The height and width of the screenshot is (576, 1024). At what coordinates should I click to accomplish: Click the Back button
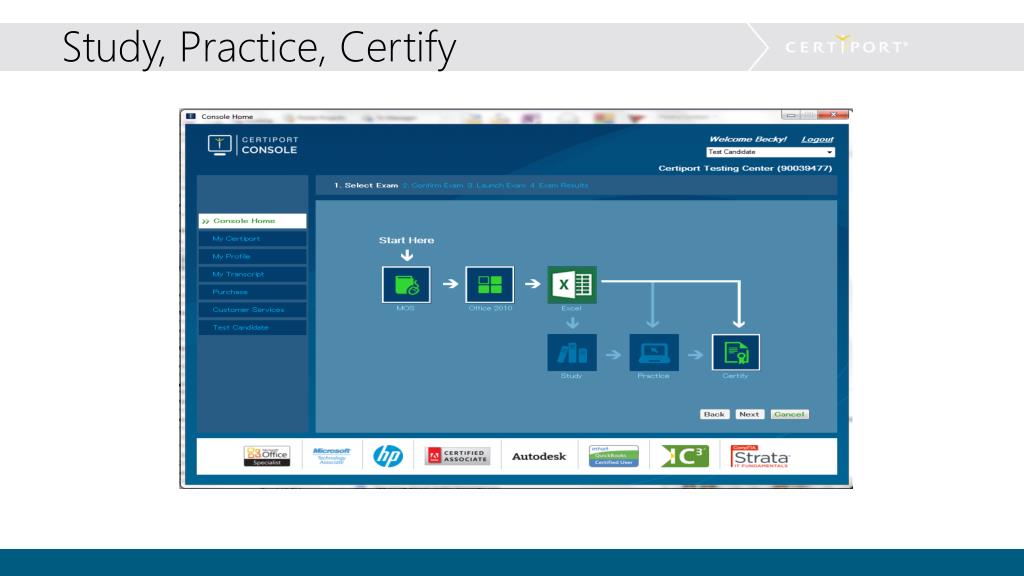coord(714,414)
